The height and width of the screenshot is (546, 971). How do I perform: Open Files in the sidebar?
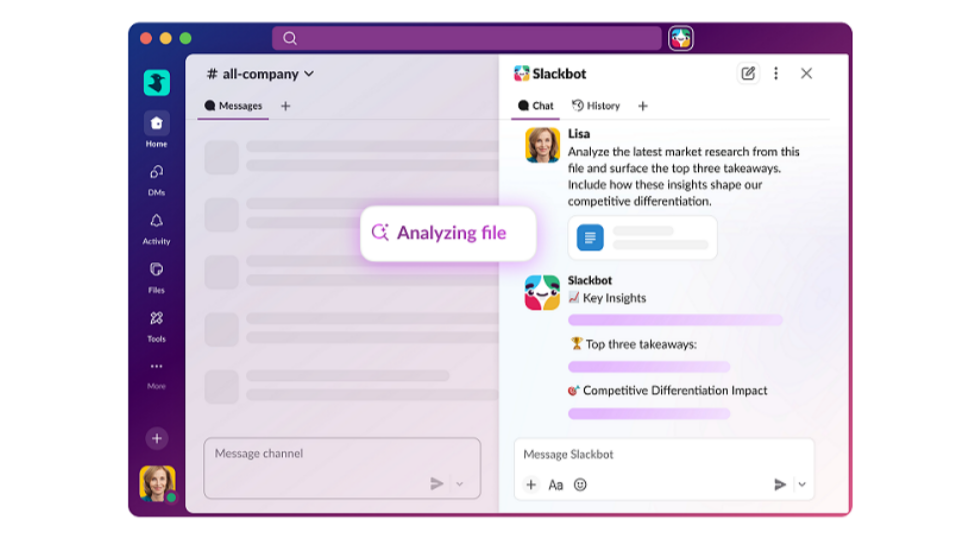(156, 270)
